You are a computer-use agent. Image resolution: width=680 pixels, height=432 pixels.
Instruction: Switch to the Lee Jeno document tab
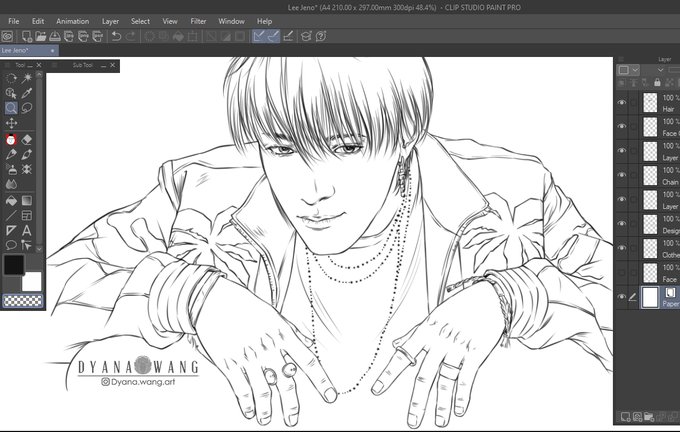pos(29,50)
